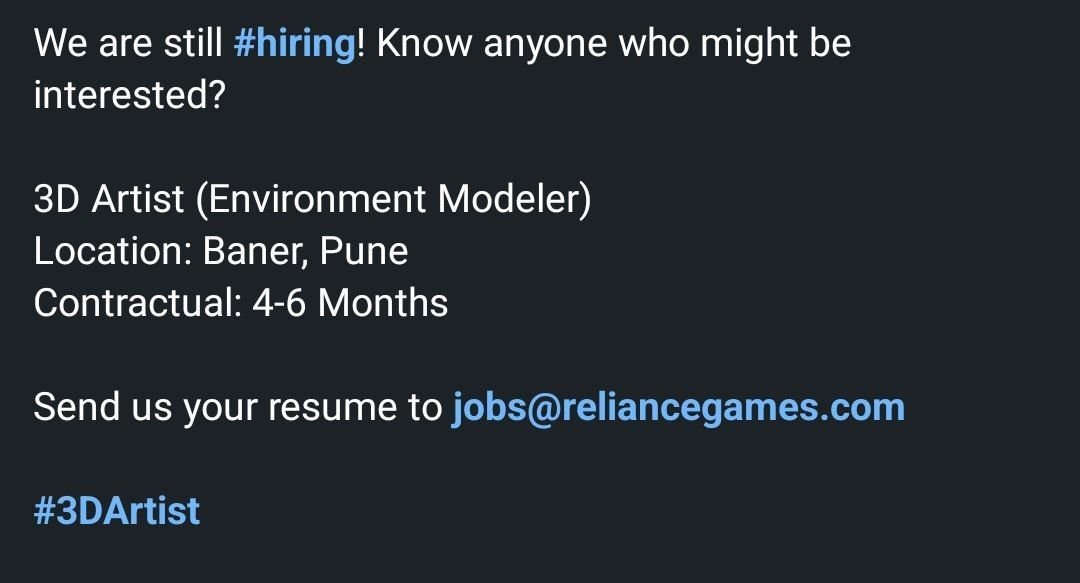Click the "We are still" text

coord(128,44)
